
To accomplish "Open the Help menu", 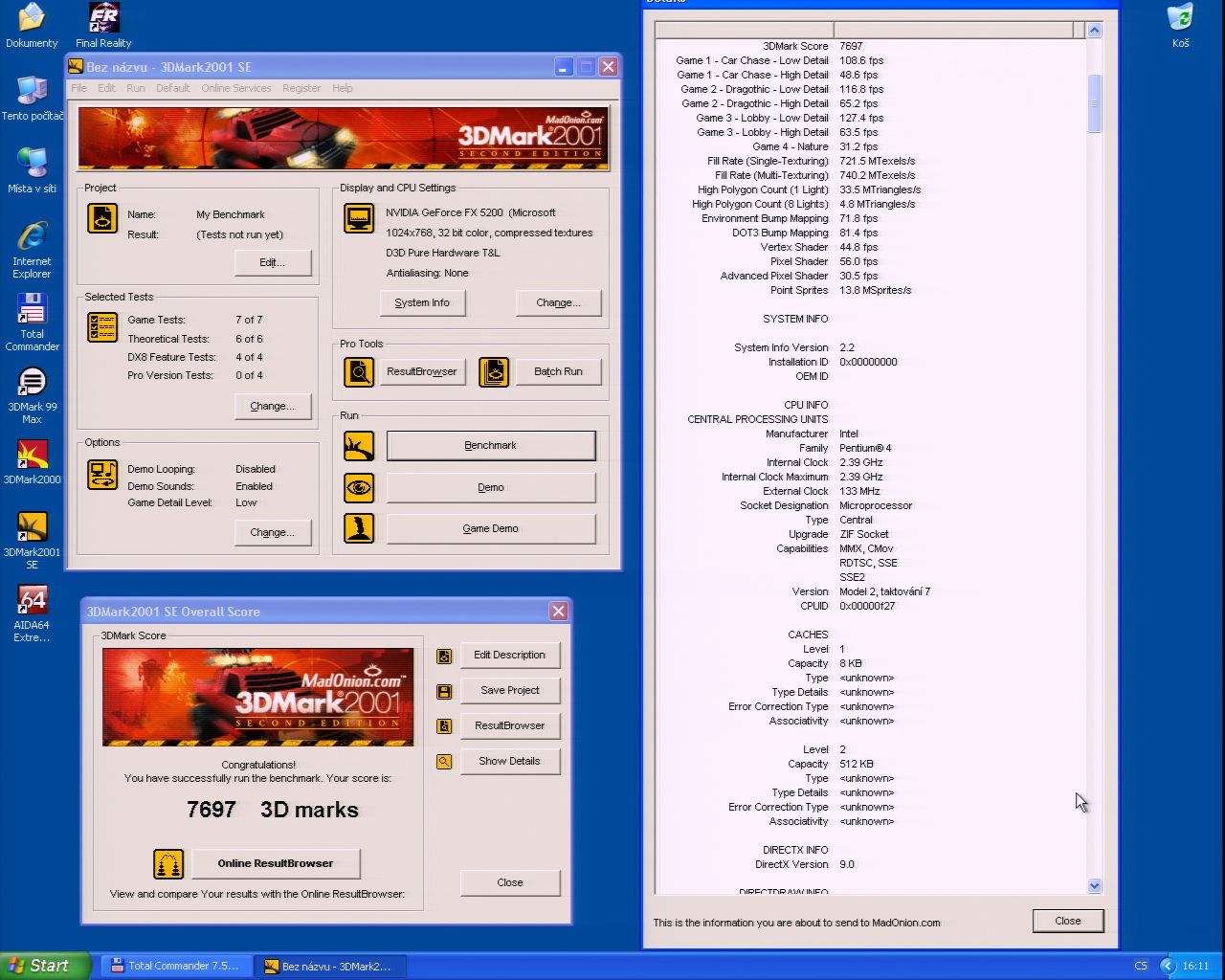I will [x=343, y=88].
